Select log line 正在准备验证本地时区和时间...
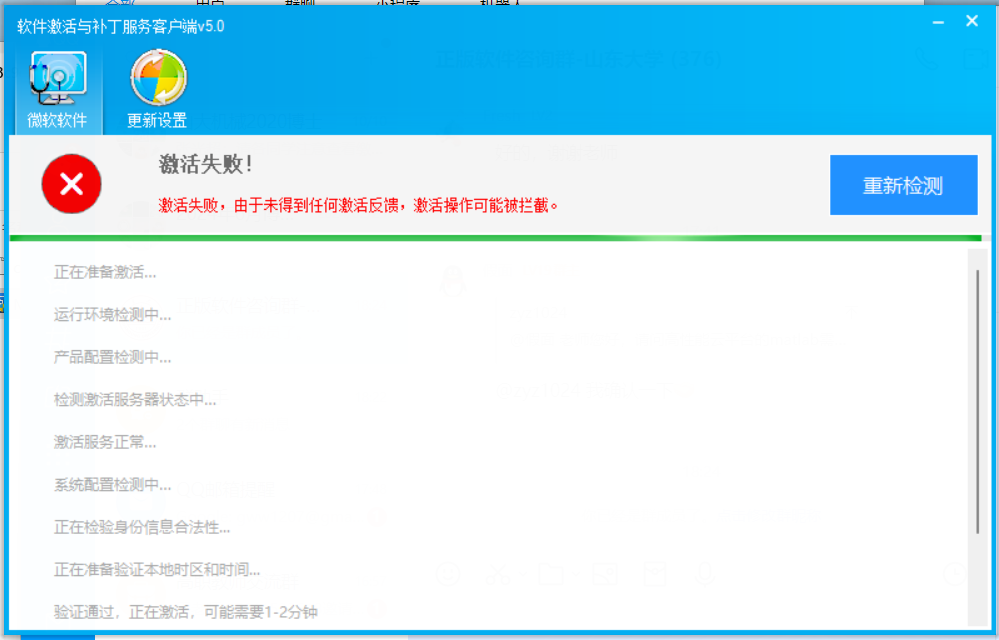Image resolution: width=999 pixels, height=640 pixels. [157, 569]
